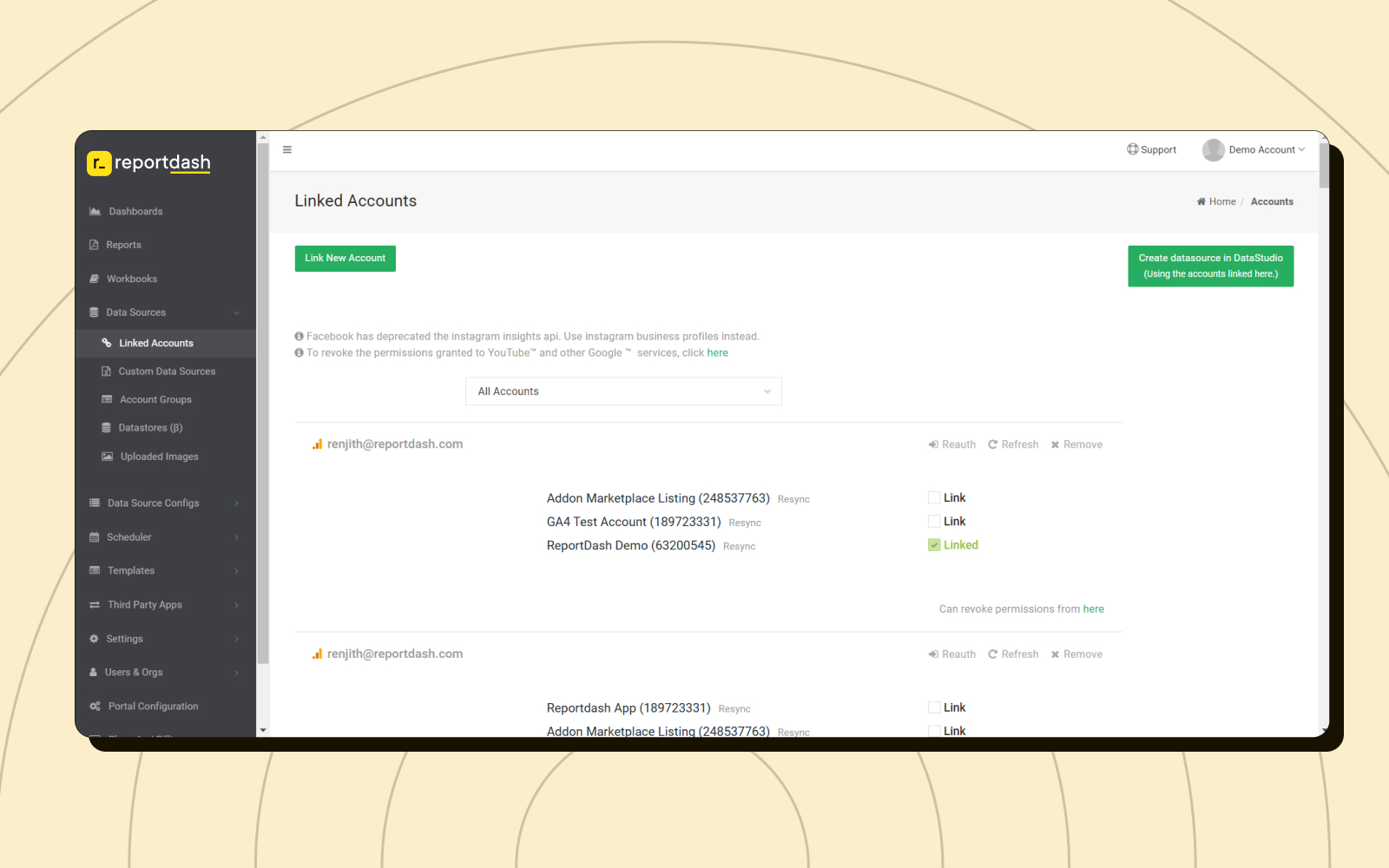Go to Reports in the sidebar
1389x868 pixels.
(x=123, y=245)
